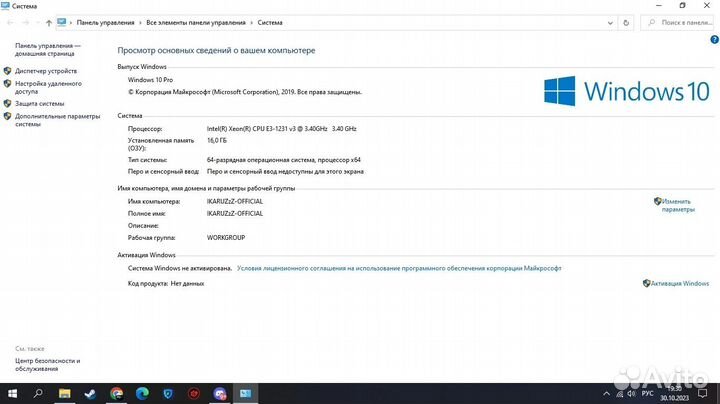
Task: Click the blue help question mark icon
Action: click(x=714, y=40)
